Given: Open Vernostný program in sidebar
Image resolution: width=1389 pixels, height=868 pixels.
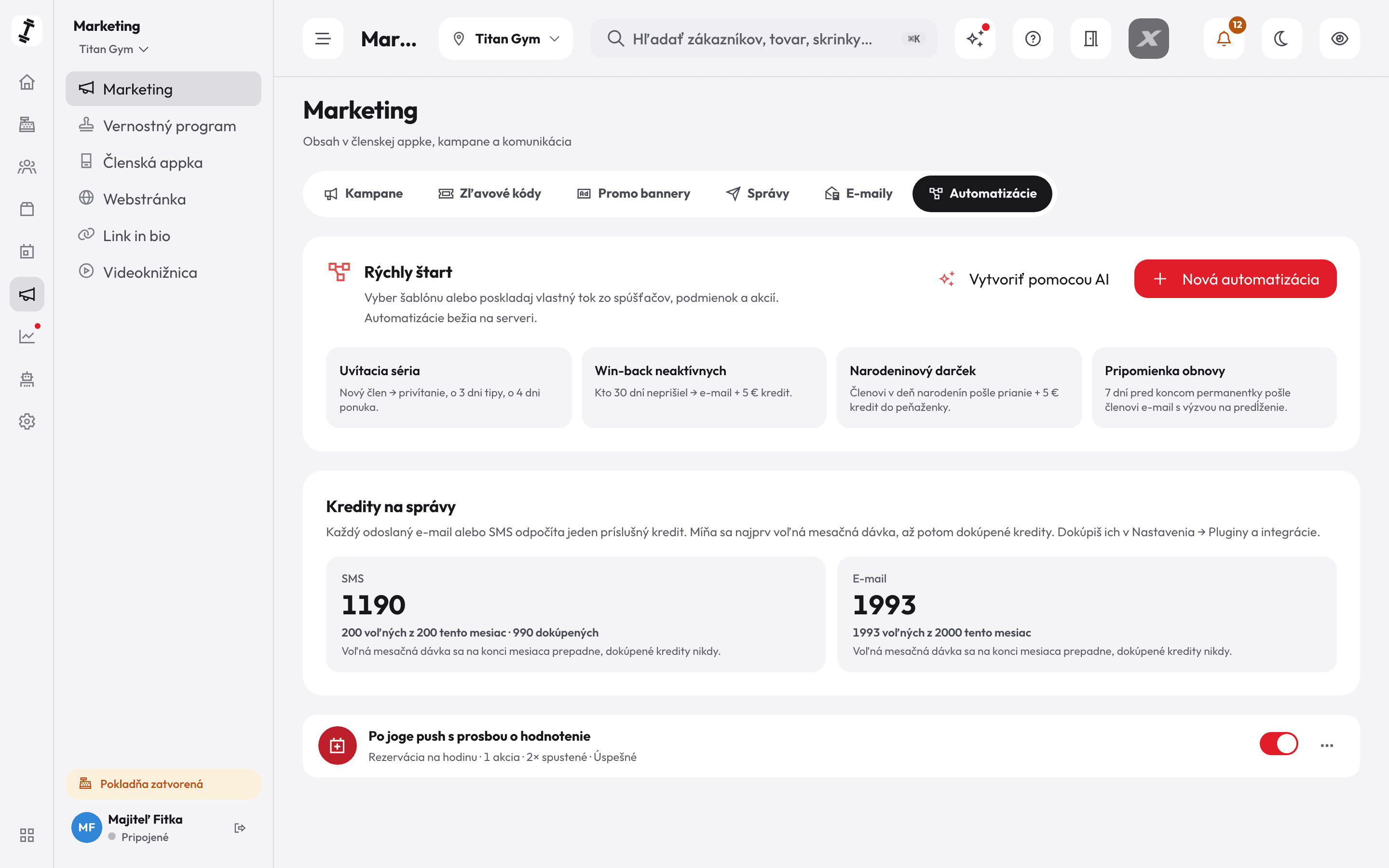Looking at the screenshot, I should tap(163, 126).
